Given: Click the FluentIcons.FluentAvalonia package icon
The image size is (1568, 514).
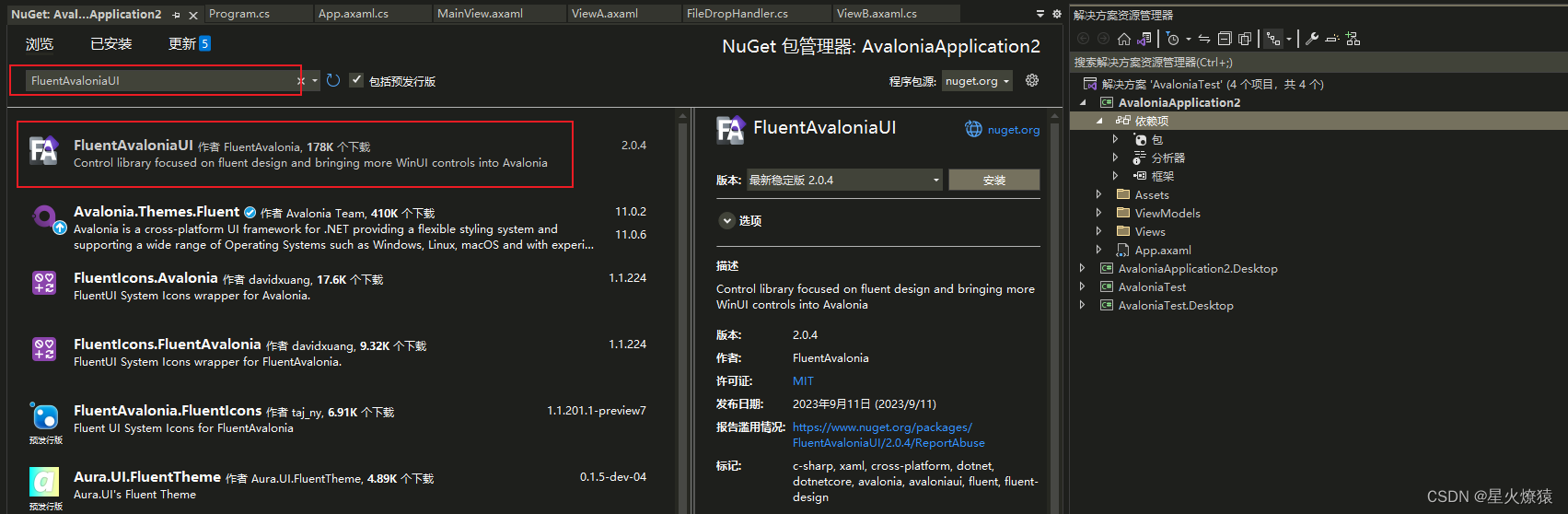Looking at the screenshot, I should [x=44, y=349].
